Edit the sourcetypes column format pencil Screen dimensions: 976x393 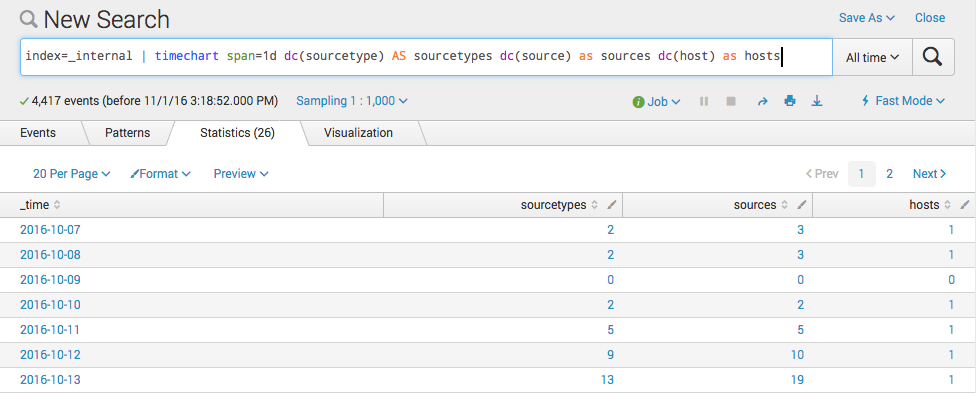(612, 204)
